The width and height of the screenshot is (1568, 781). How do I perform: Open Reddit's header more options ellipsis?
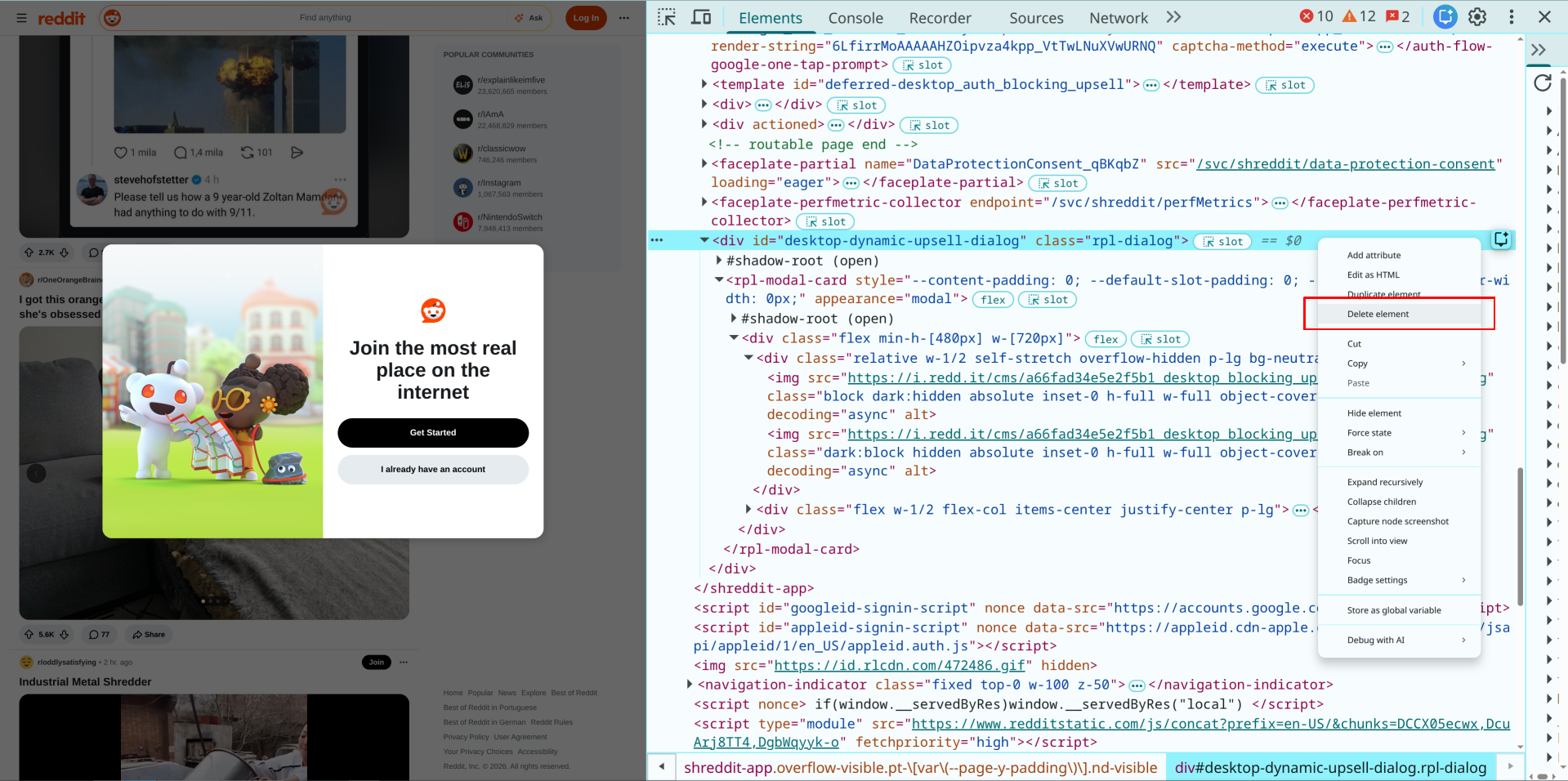pyautogui.click(x=624, y=18)
